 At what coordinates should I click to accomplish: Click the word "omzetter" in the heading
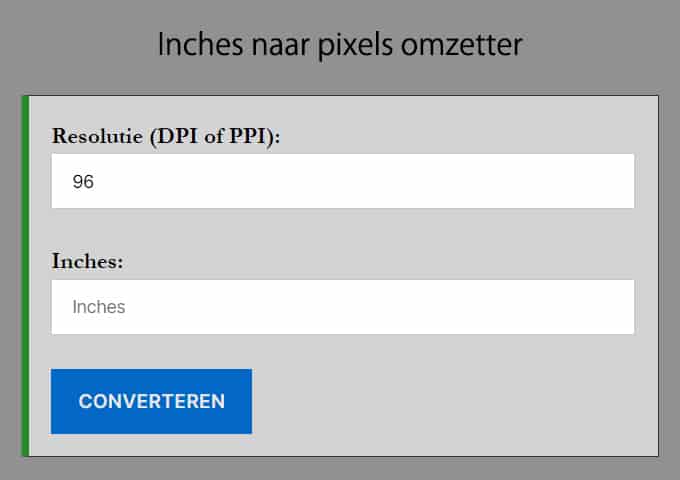point(469,45)
